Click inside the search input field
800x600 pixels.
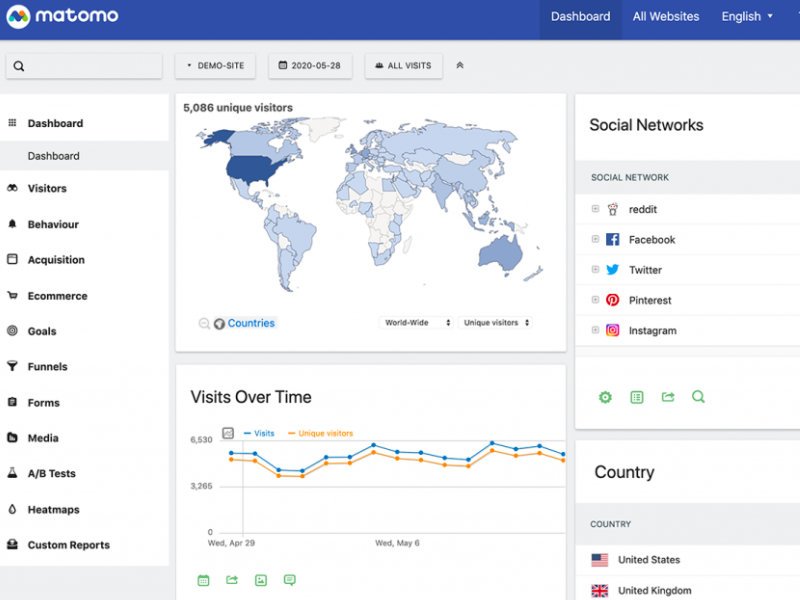coord(84,66)
